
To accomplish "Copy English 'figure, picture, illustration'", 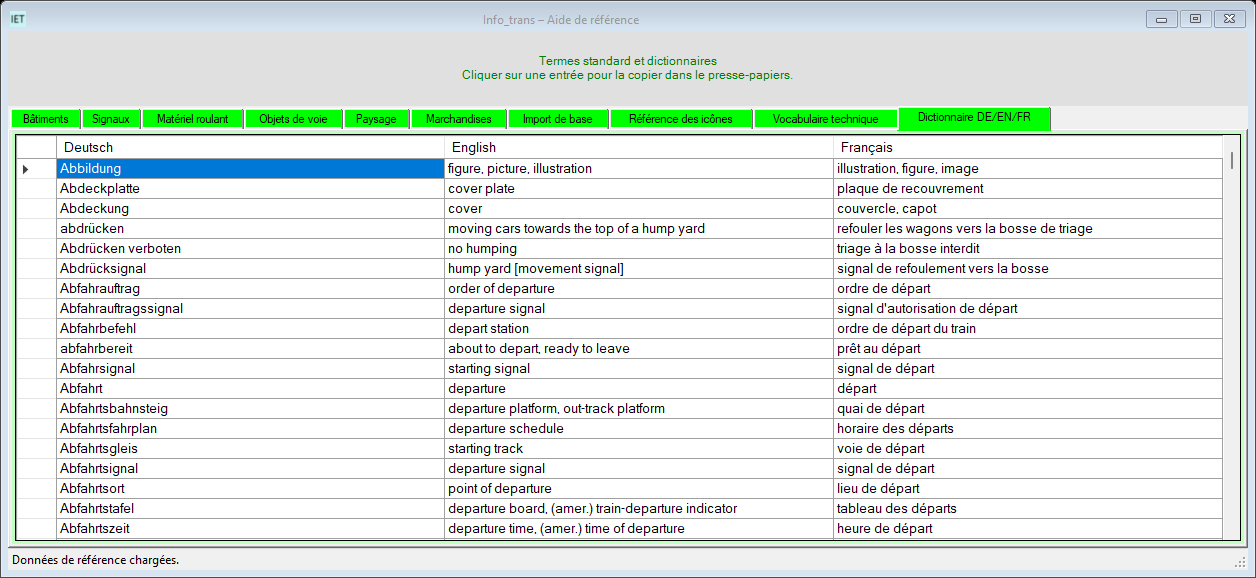I will [x=638, y=169].
